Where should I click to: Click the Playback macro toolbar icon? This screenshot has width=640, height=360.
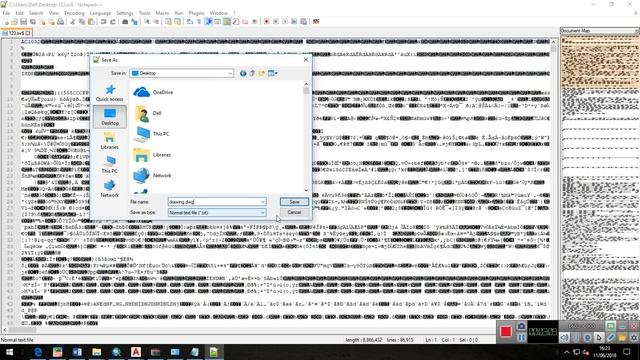285,22
